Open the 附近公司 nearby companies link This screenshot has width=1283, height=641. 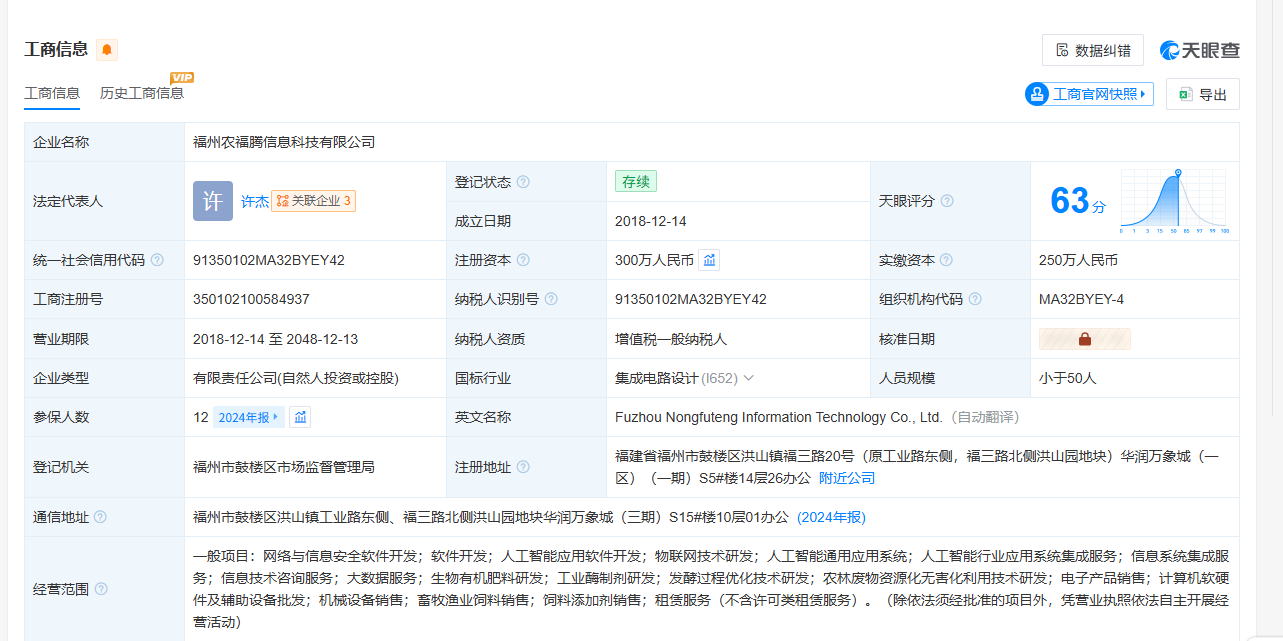click(x=846, y=478)
